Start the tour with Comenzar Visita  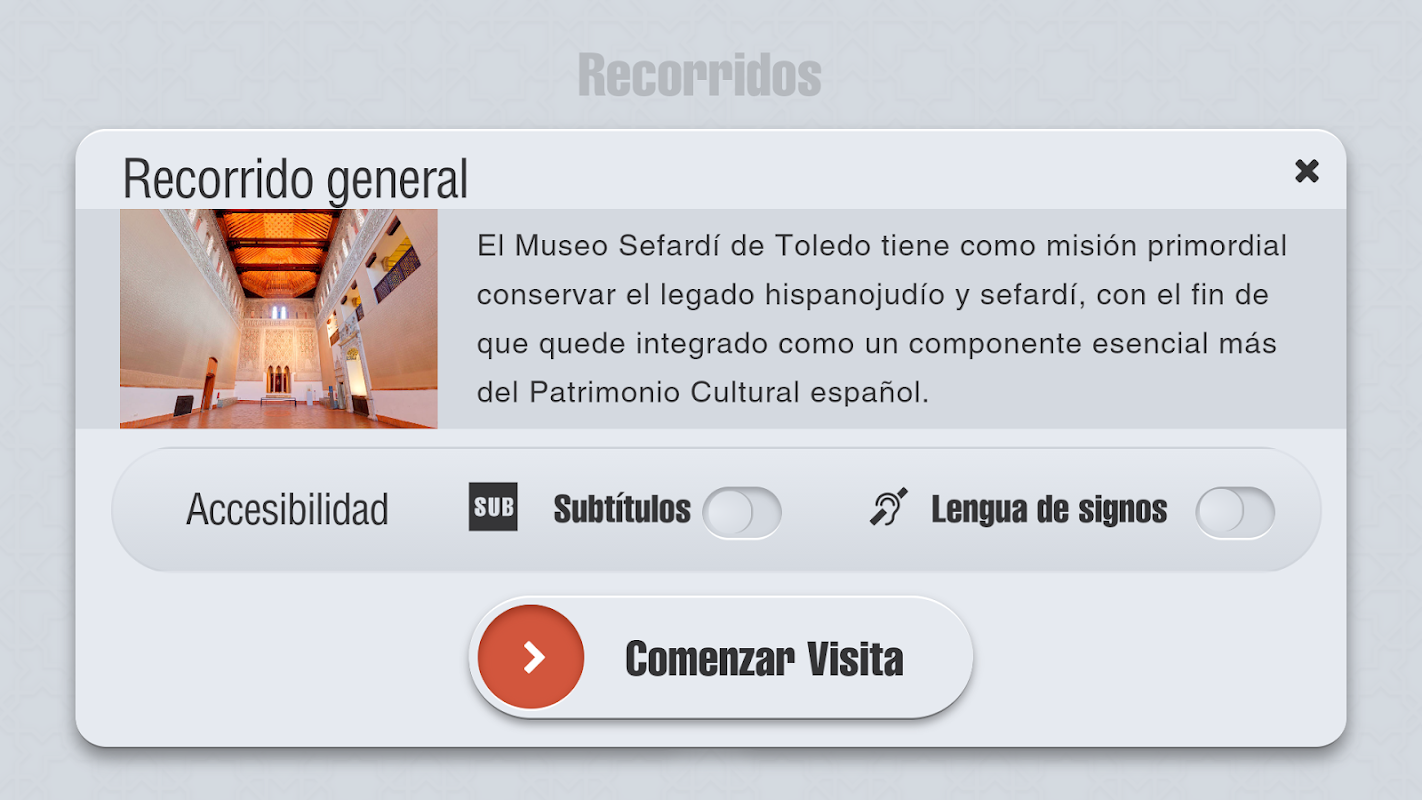(x=721, y=657)
